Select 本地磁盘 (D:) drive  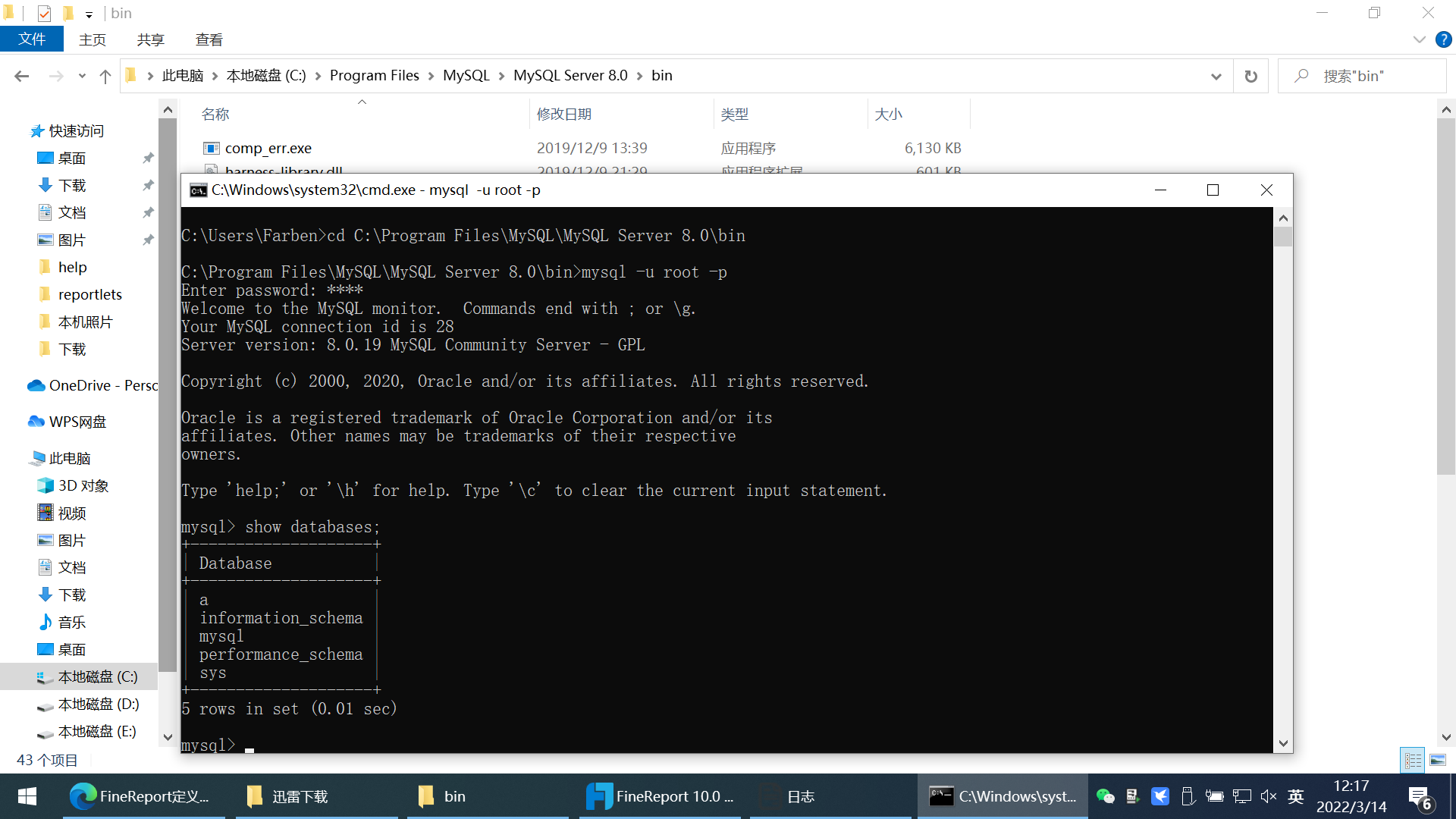click(99, 704)
